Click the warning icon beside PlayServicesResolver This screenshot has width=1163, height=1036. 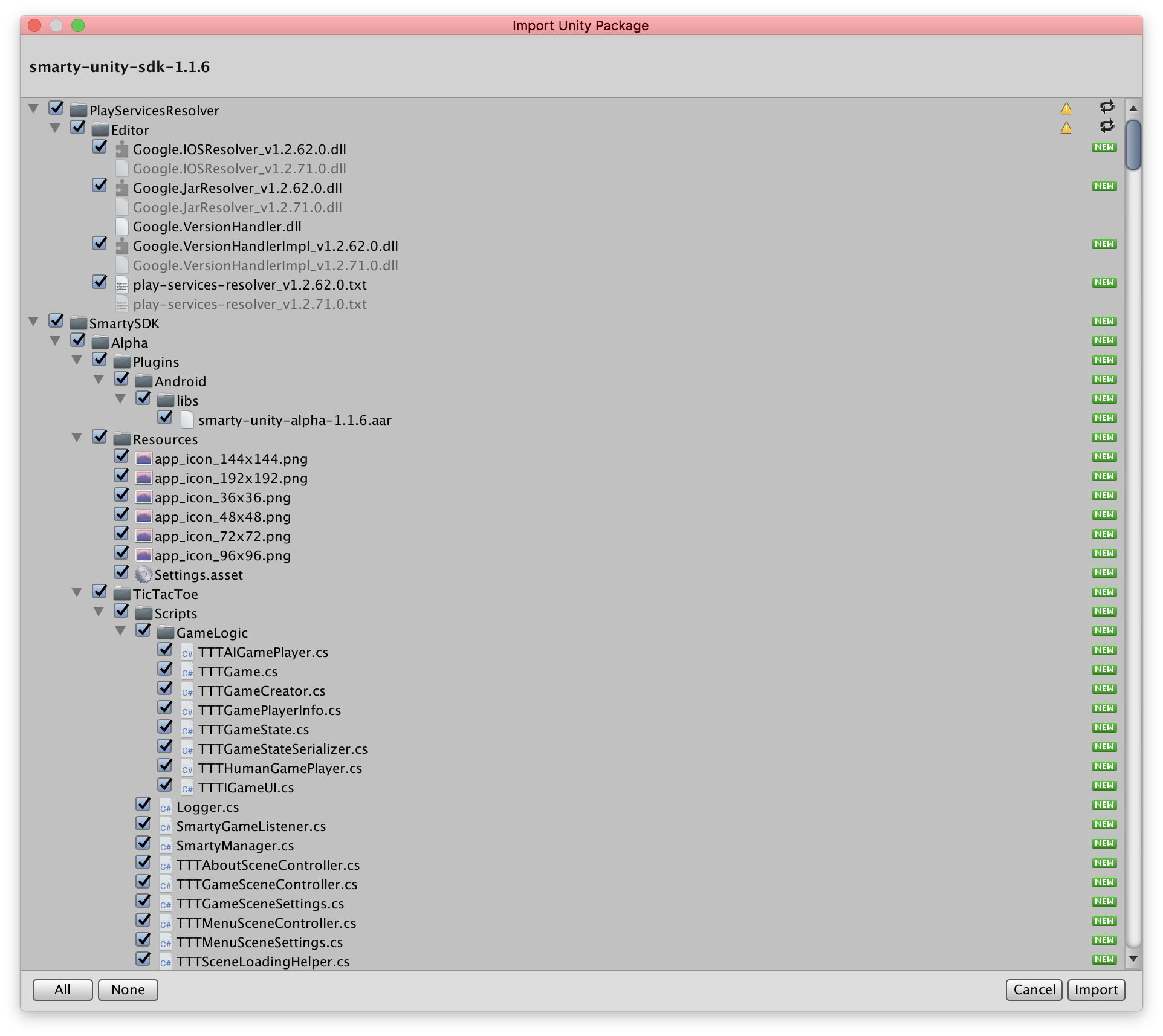(x=1066, y=109)
